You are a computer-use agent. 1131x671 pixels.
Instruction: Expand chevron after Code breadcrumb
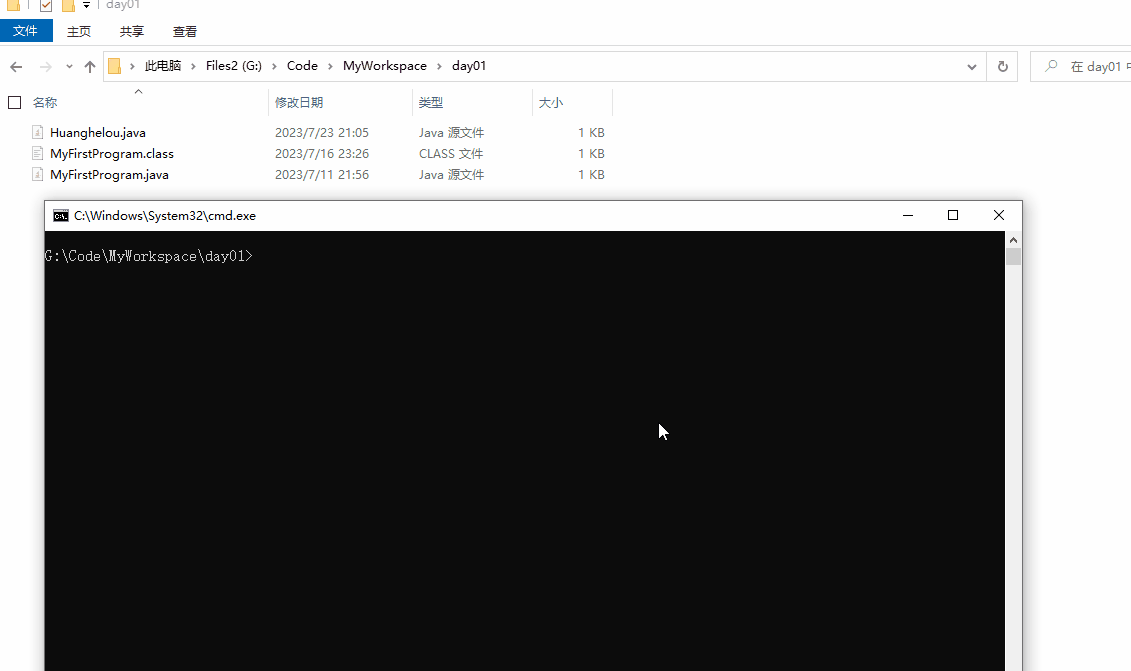330,66
